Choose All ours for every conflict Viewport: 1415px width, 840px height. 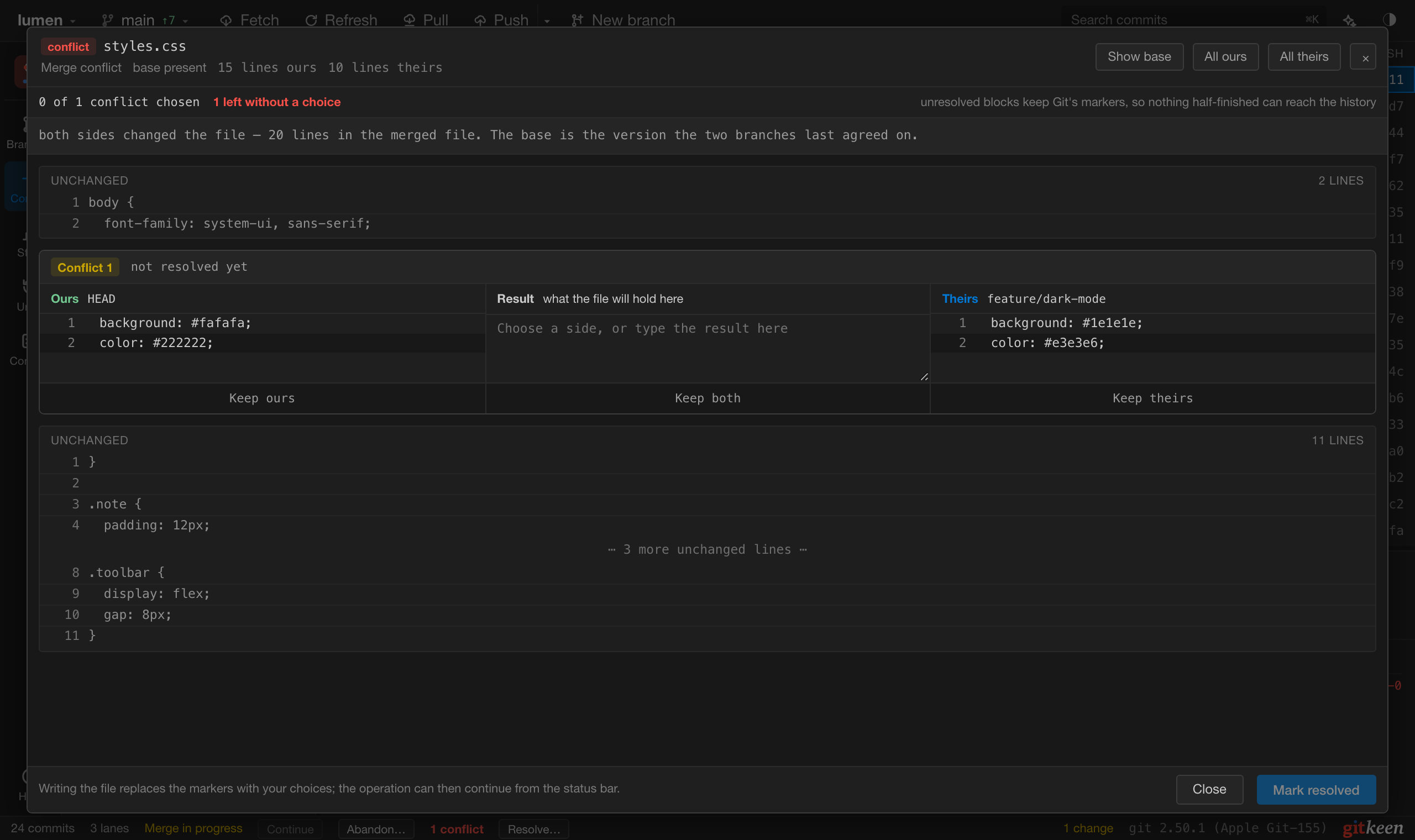(1225, 56)
